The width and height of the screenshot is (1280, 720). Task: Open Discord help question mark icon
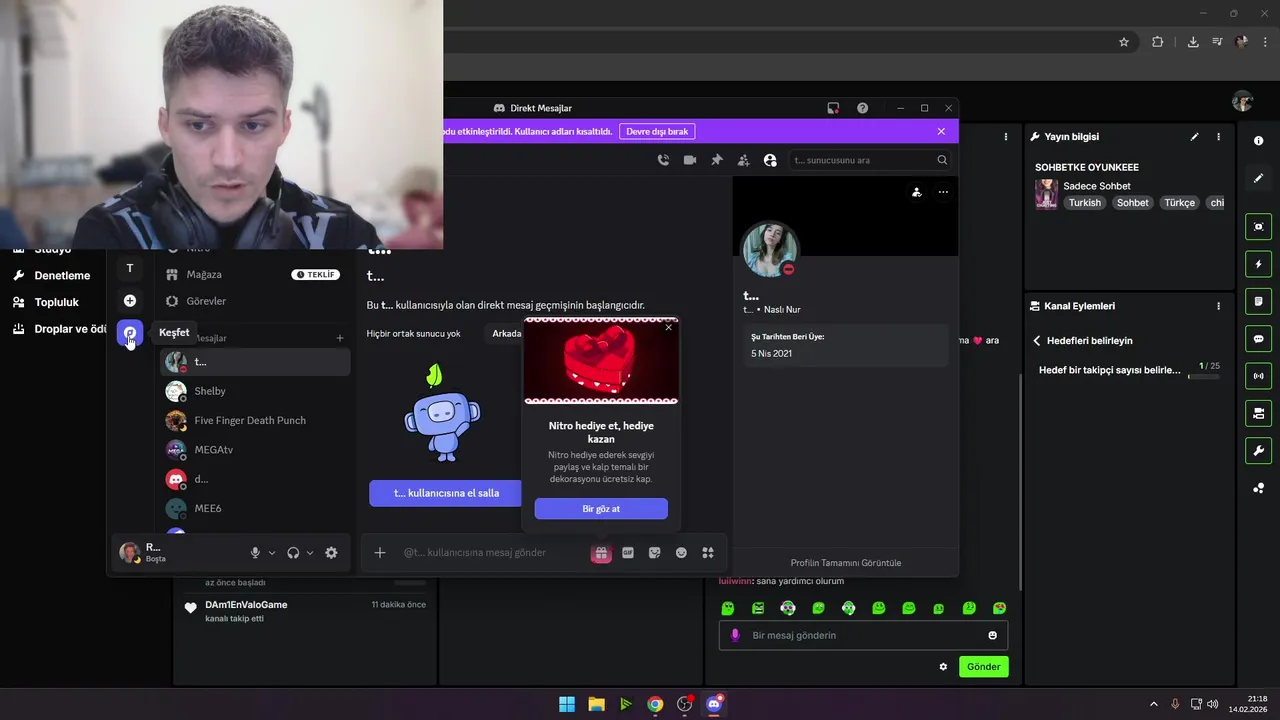click(863, 108)
